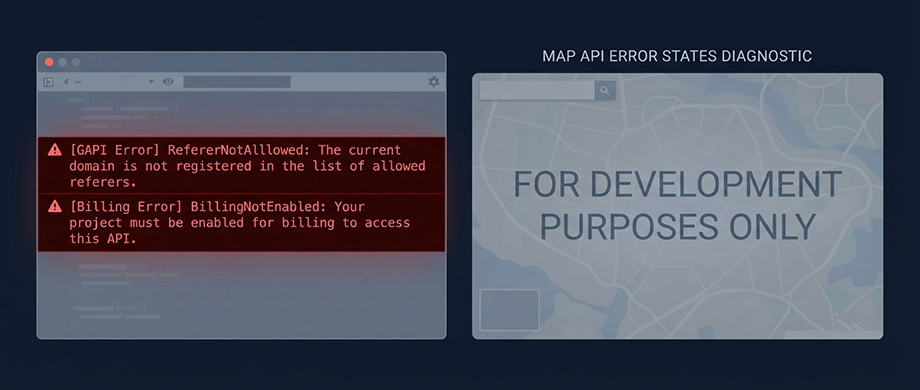Click the back arrow in console toolbar

tap(65, 82)
